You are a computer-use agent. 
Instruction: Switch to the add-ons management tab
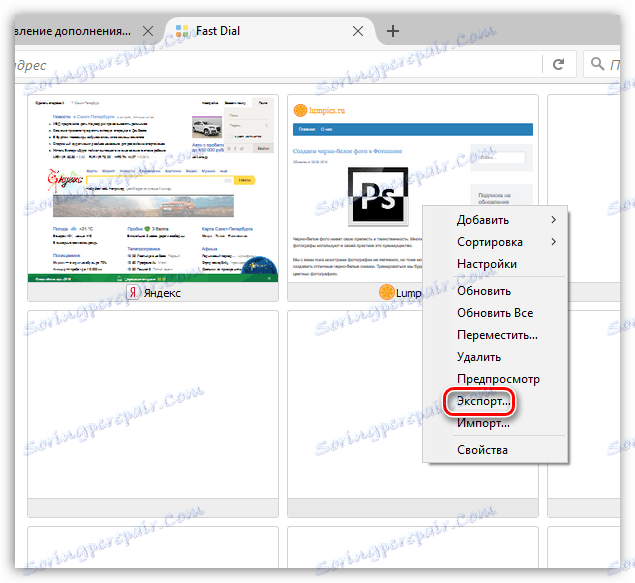tap(85, 31)
